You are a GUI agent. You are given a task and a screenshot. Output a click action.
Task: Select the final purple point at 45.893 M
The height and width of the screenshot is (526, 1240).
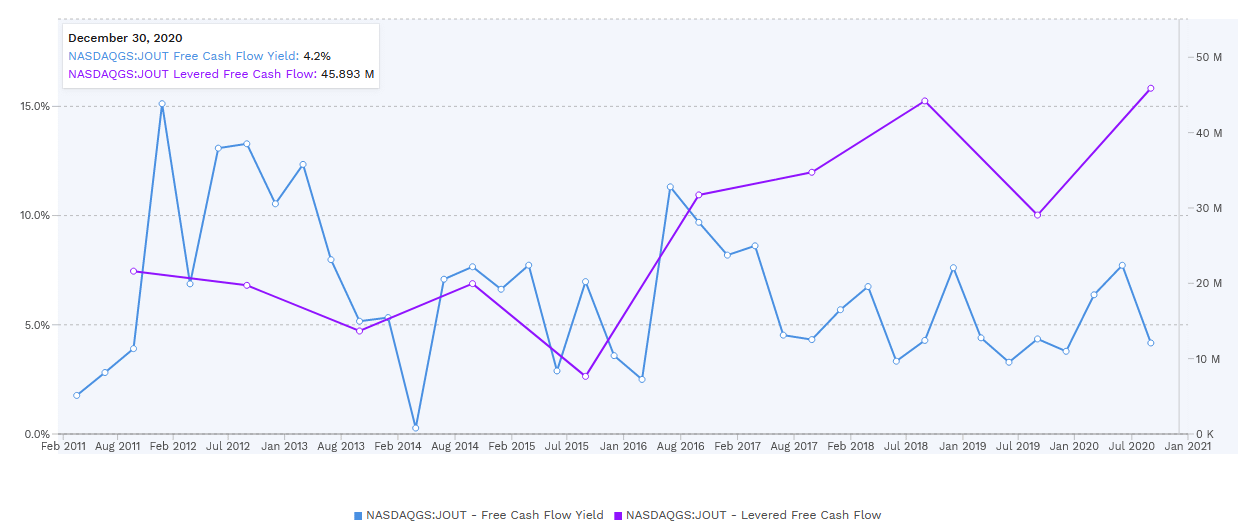tap(1151, 88)
